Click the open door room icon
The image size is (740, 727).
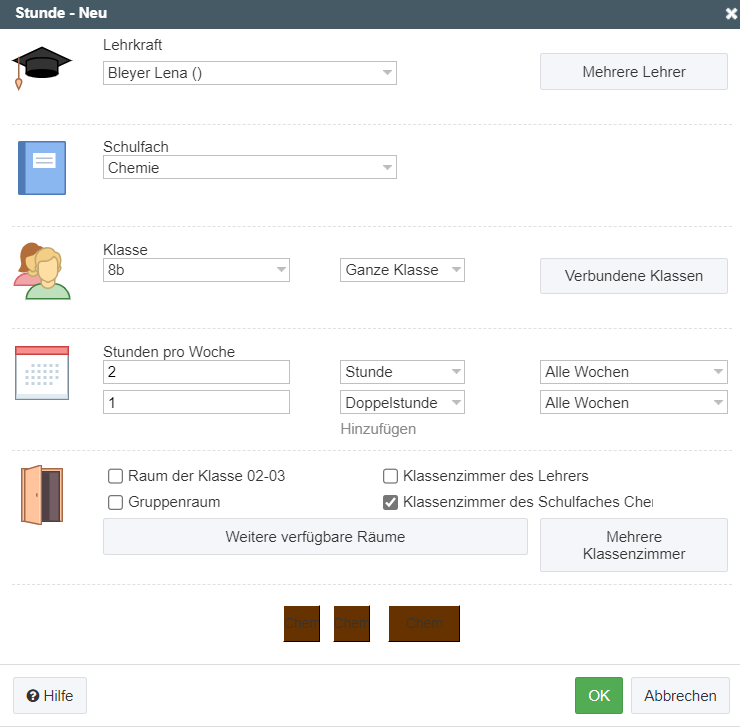pyautogui.click(x=42, y=495)
